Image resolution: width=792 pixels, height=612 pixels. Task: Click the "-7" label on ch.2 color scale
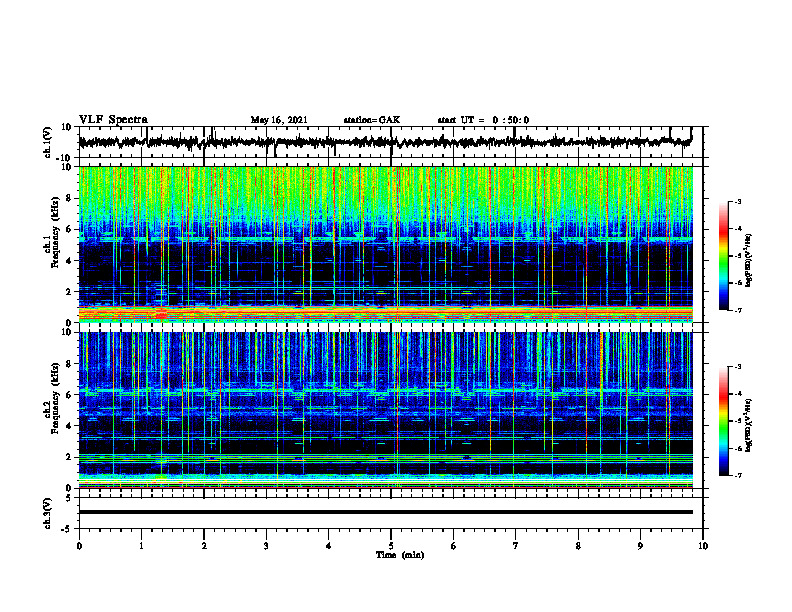click(x=738, y=475)
